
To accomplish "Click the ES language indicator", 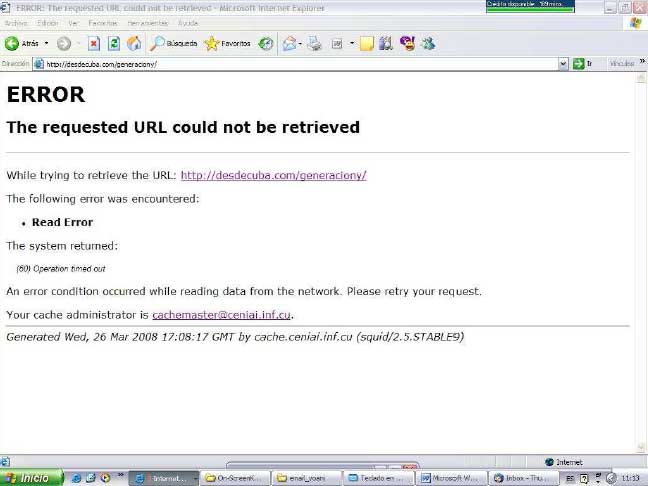I will coord(569,478).
